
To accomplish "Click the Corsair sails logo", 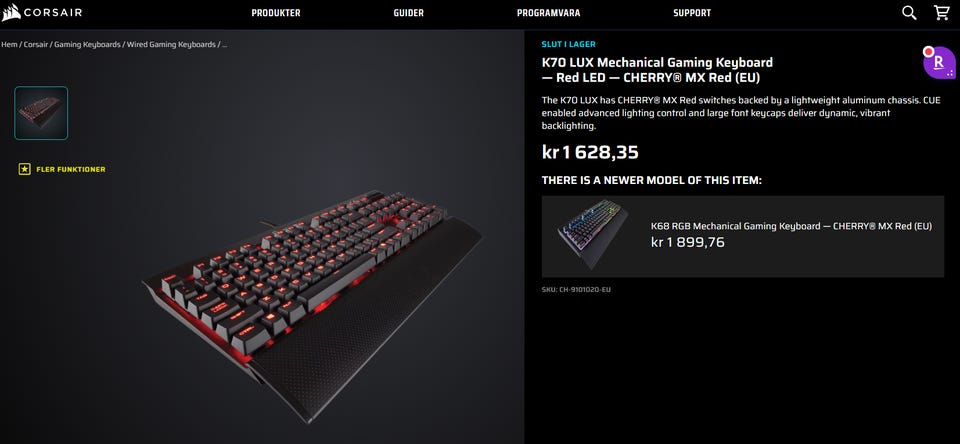I will click(x=11, y=13).
